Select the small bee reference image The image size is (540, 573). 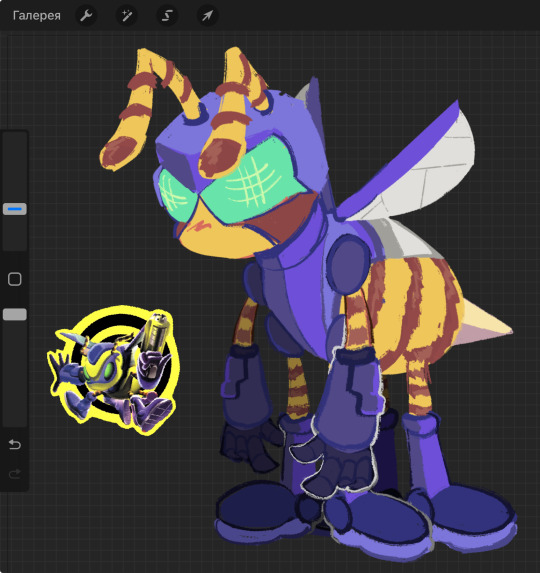113,370
